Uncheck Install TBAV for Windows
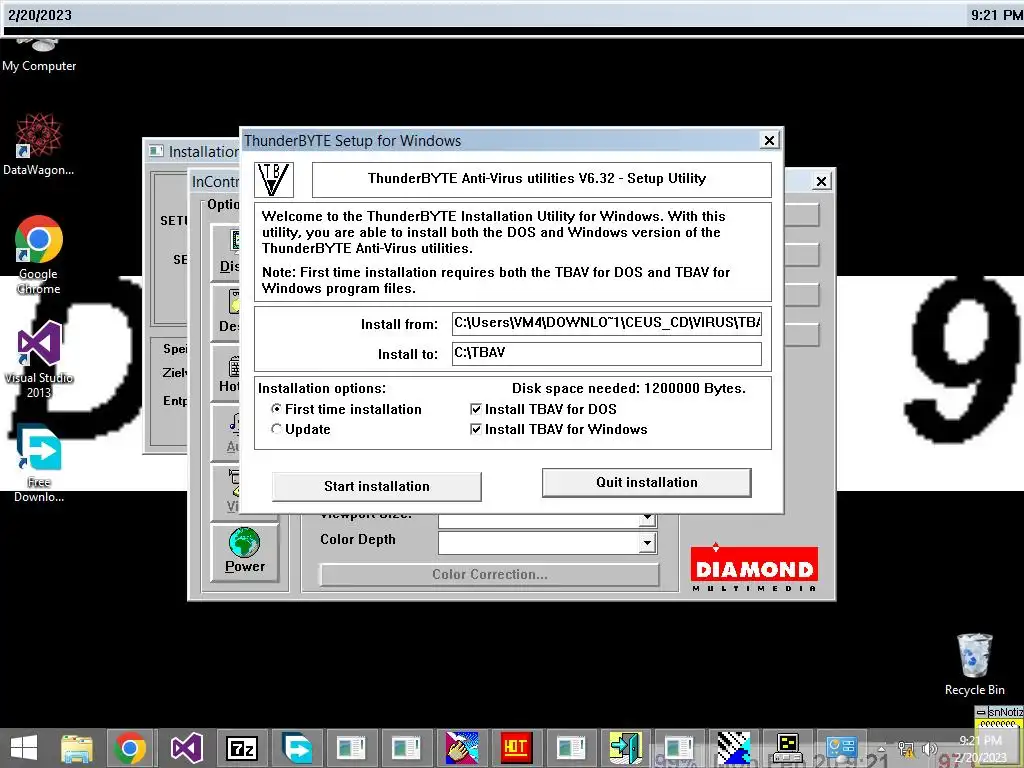This screenshot has width=1024, height=768. 475,429
